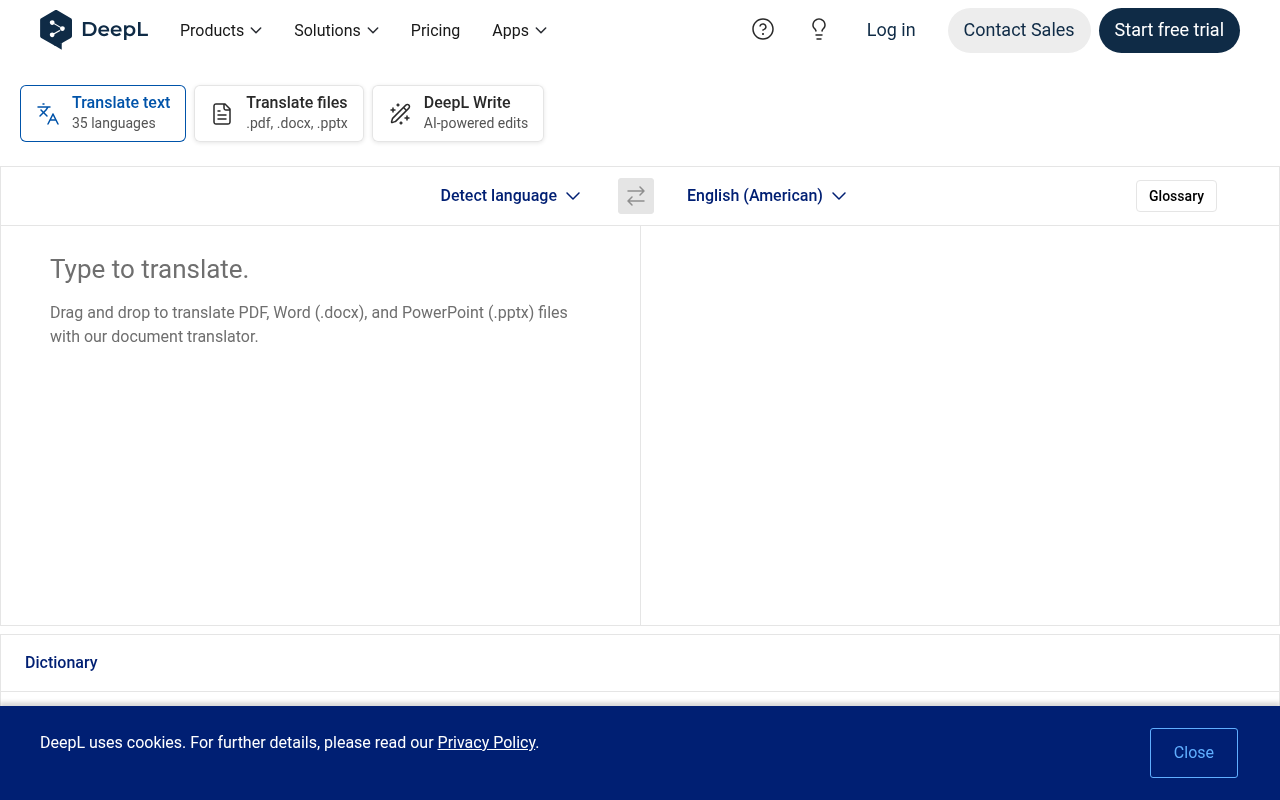This screenshot has width=1280, height=800.
Task: Click the Glossary button
Action: pos(1176,196)
